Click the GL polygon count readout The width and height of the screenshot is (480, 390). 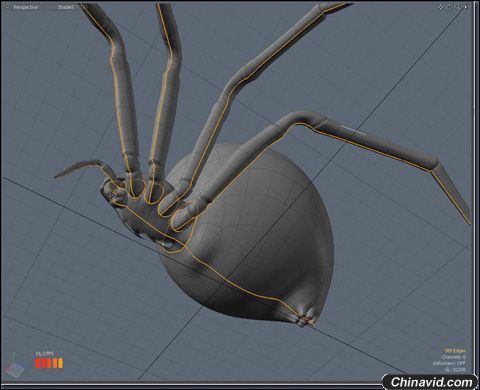pyautogui.click(x=455, y=369)
